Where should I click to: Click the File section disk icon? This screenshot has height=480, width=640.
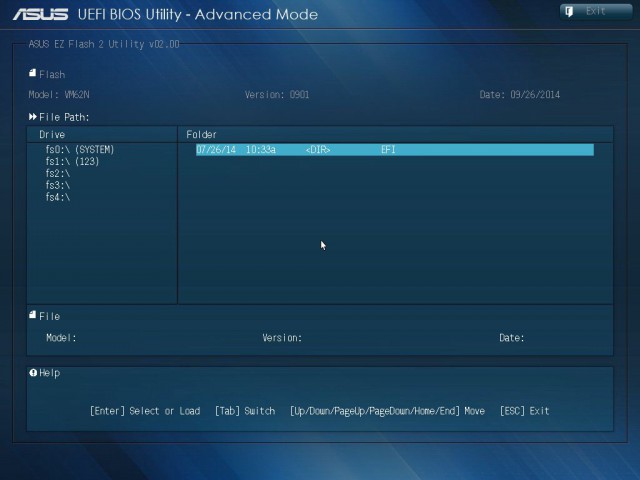[x=33, y=315]
